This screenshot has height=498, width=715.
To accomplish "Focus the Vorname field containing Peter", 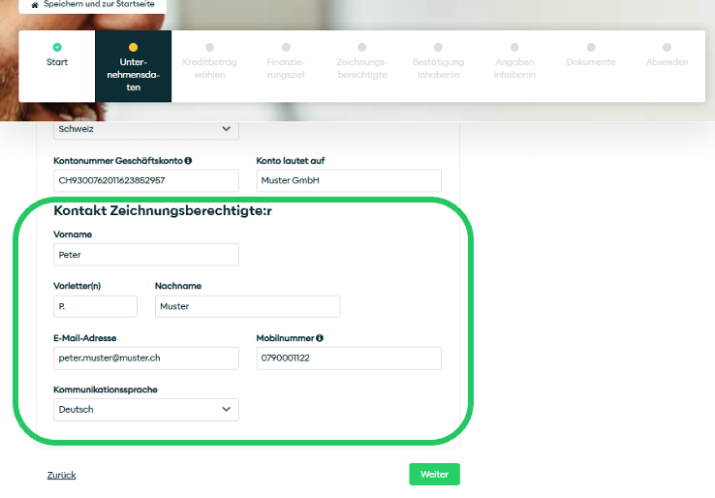I will 146,254.
